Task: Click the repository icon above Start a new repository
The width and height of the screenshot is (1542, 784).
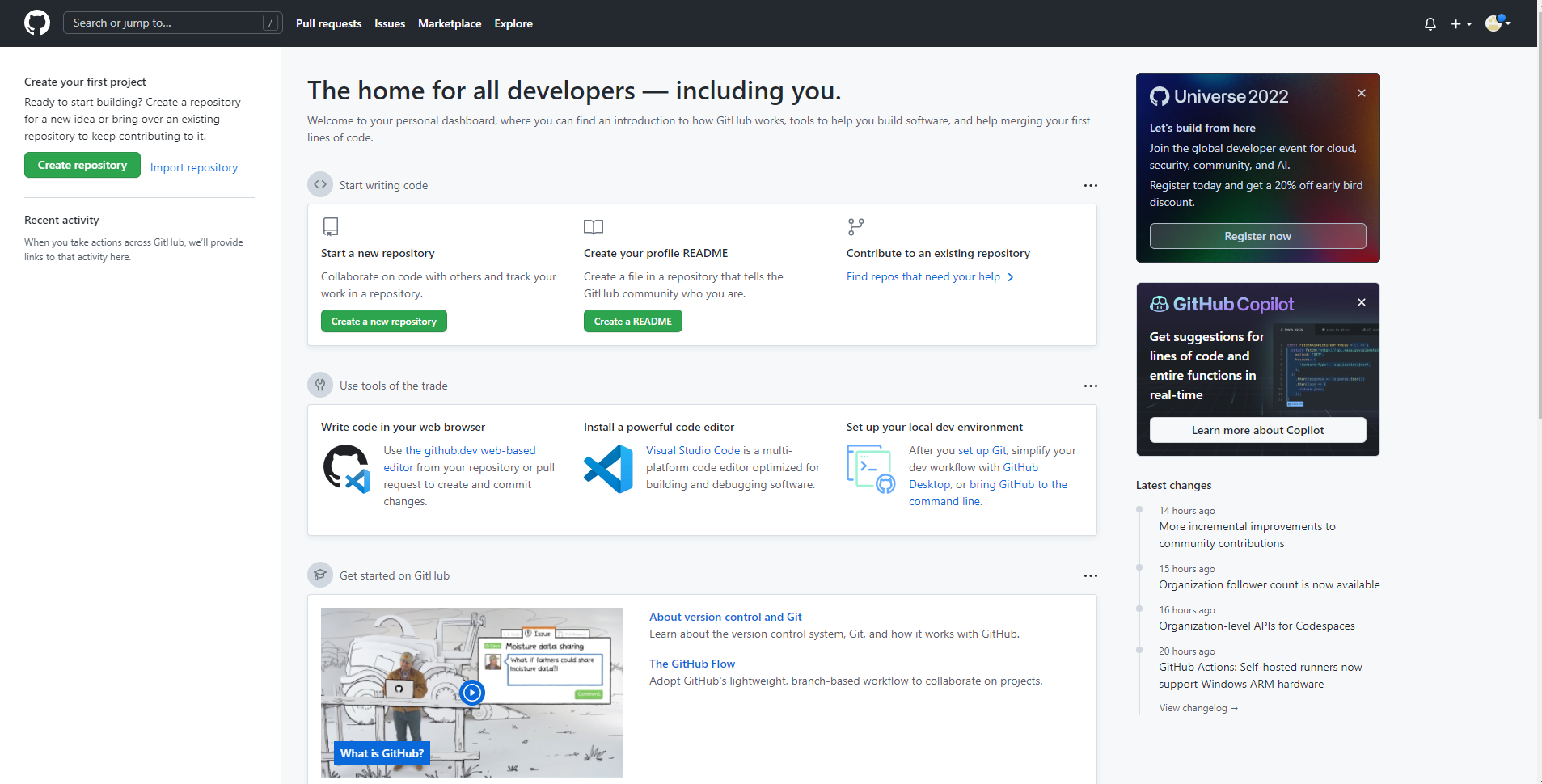Action: pos(331,226)
